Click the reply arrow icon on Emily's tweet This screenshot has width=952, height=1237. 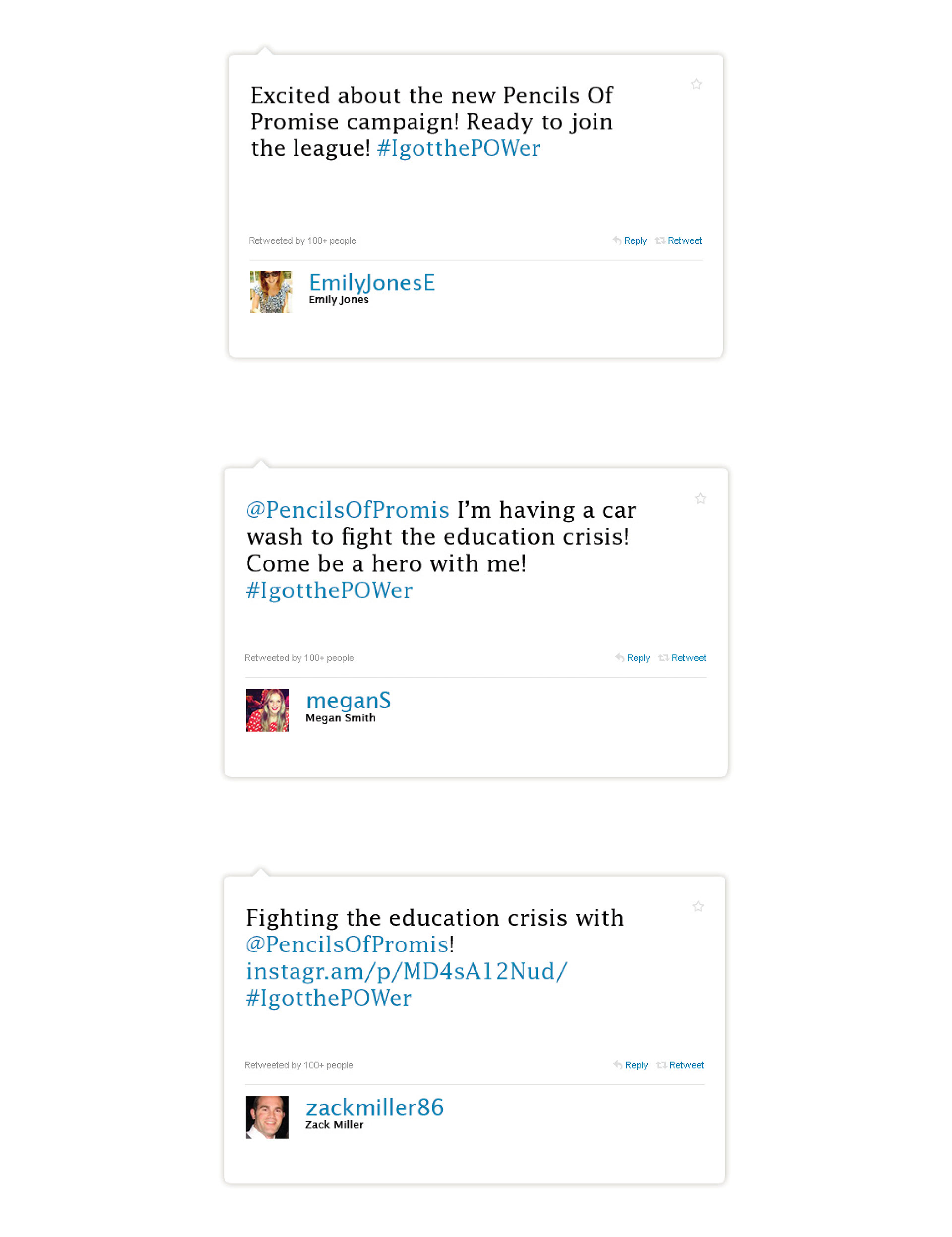(x=617, y=241)
